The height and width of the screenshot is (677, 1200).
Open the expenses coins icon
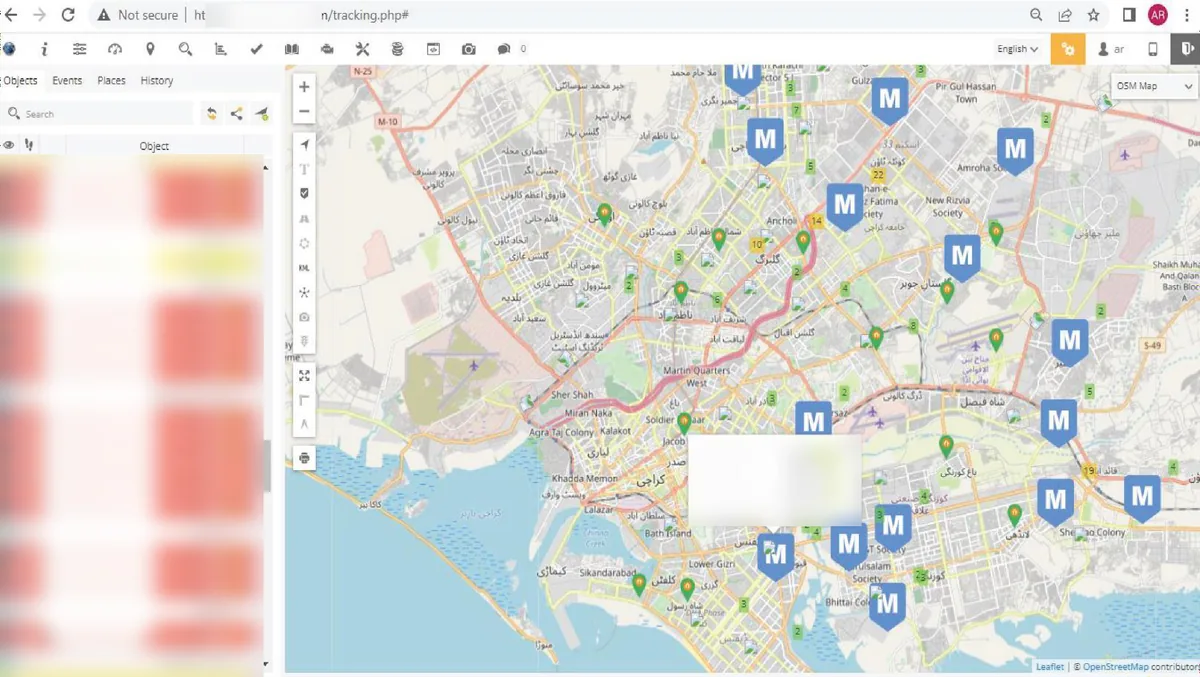coord(397,49)
